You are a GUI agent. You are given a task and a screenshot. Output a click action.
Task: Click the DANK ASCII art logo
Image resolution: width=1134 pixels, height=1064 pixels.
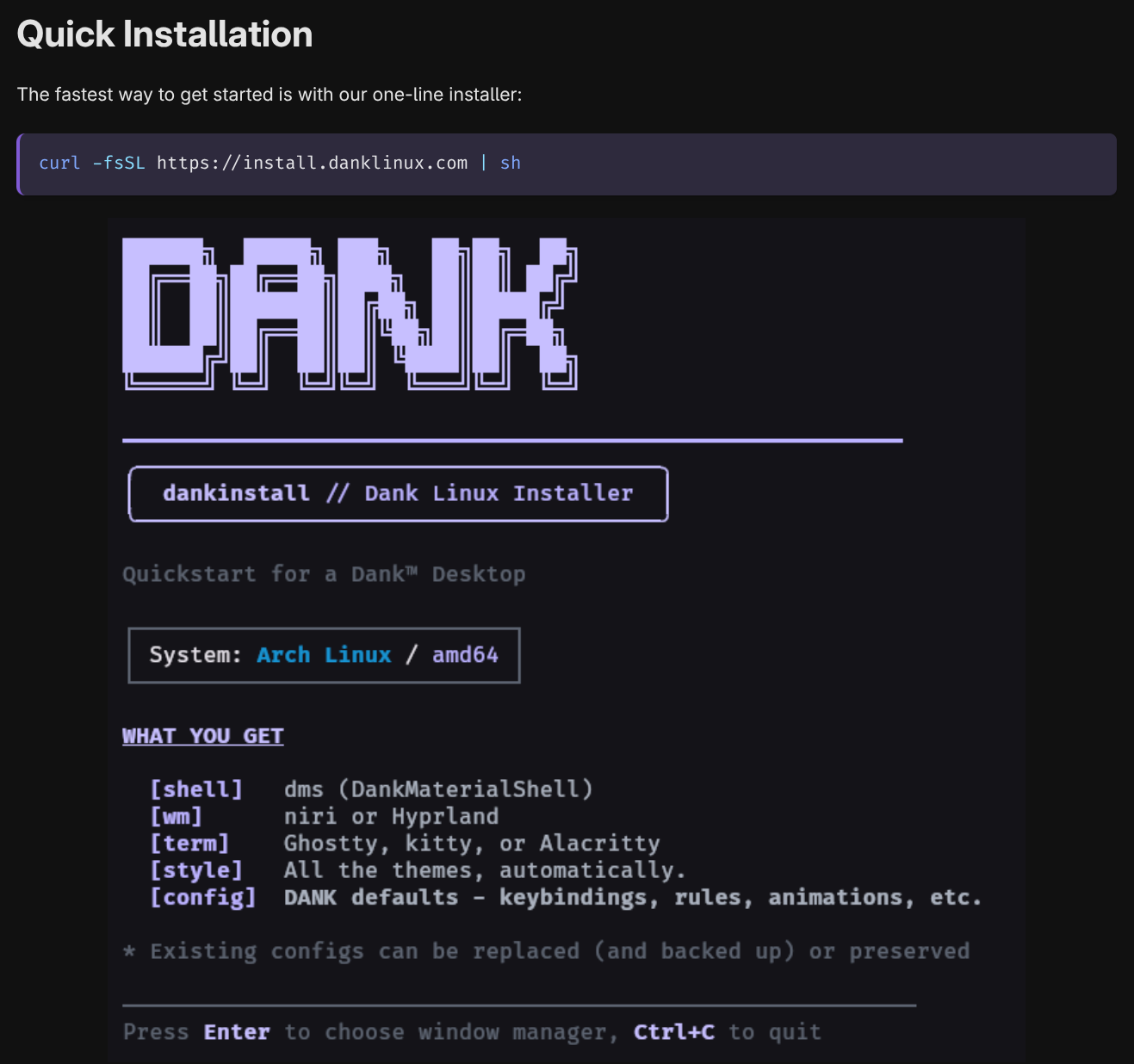point(350,313)
